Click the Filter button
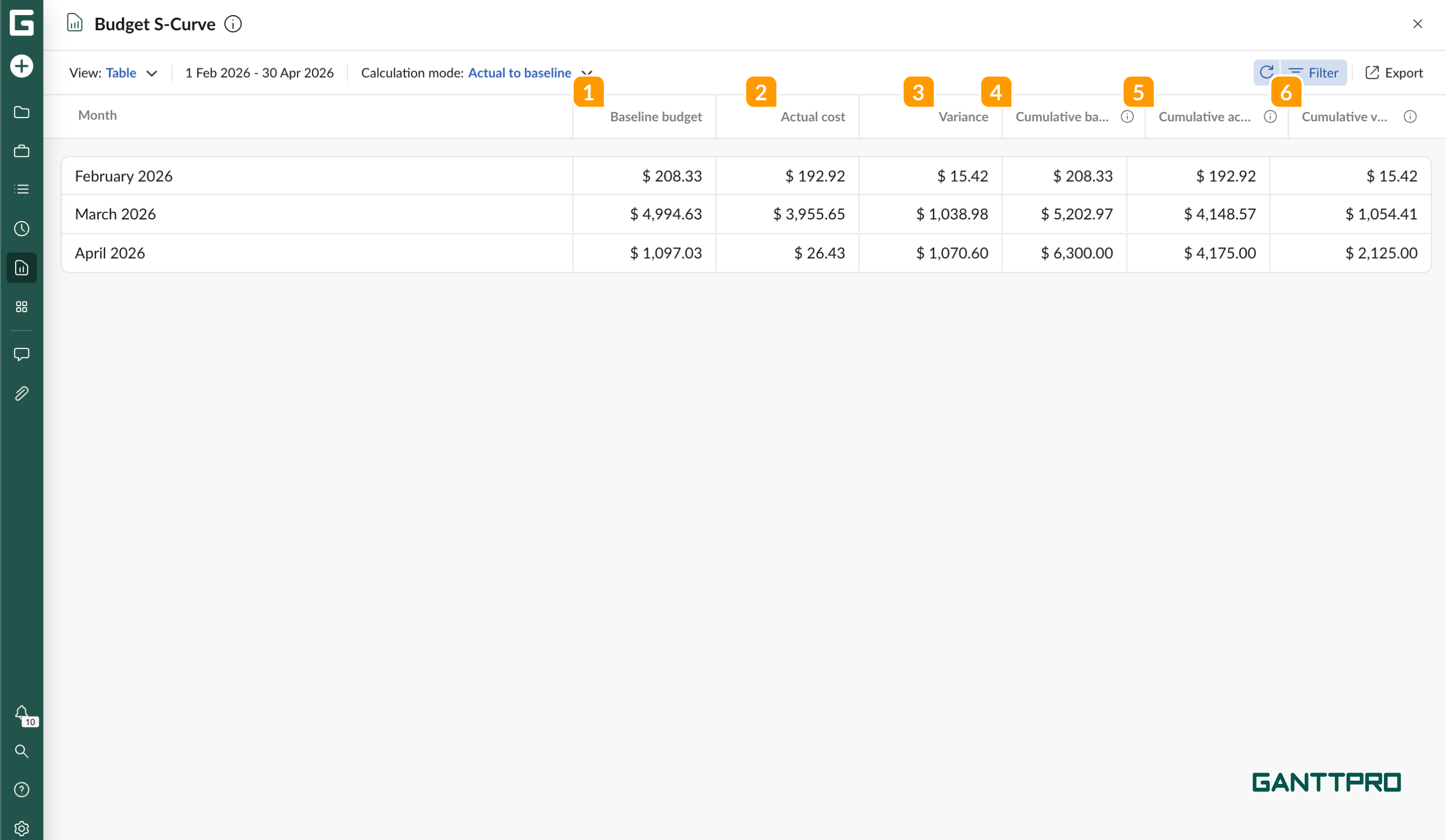 1314,73
